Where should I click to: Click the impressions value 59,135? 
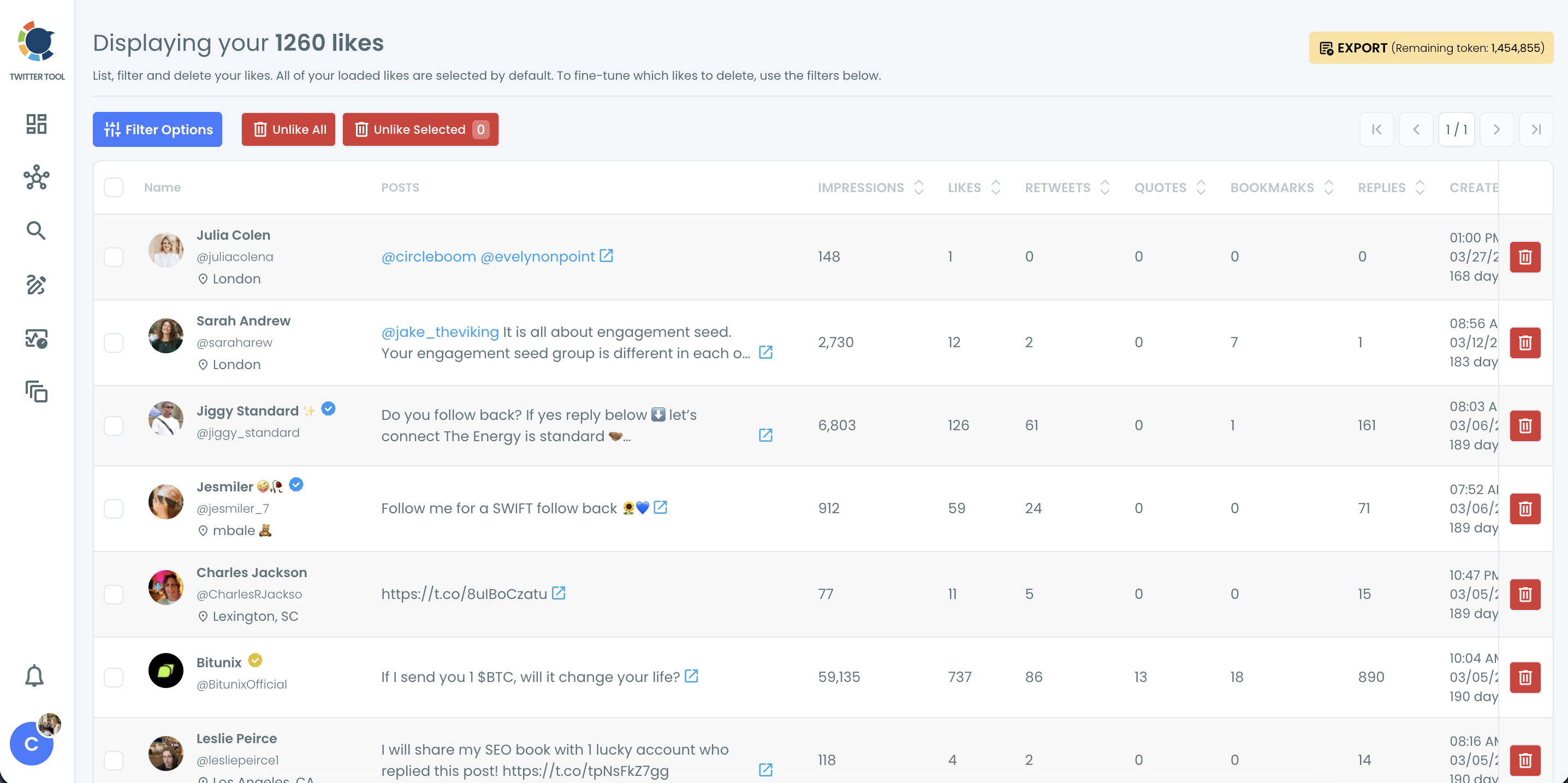click(839, 677)
